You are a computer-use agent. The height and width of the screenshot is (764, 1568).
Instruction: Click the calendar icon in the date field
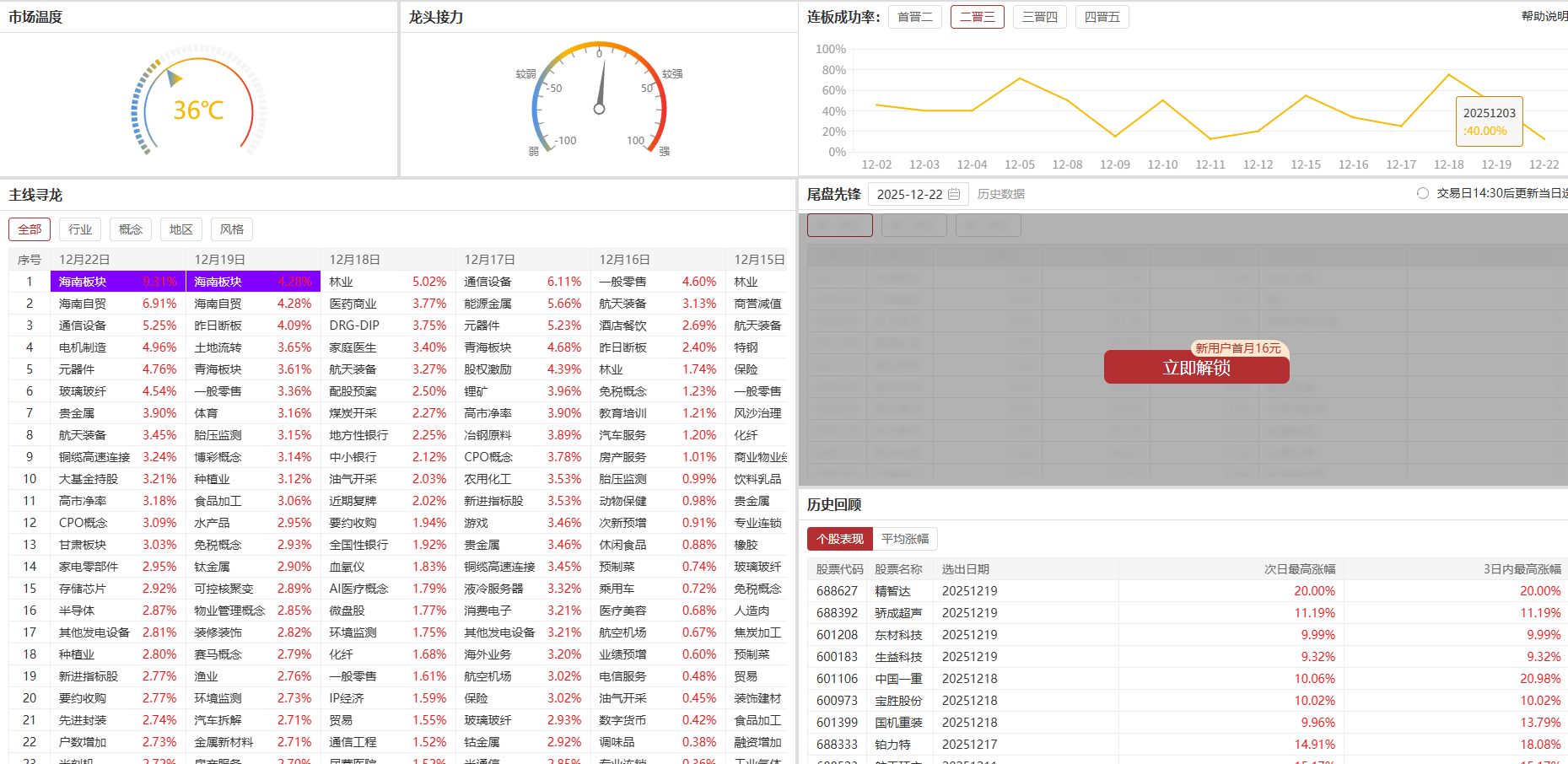(954, 194)
